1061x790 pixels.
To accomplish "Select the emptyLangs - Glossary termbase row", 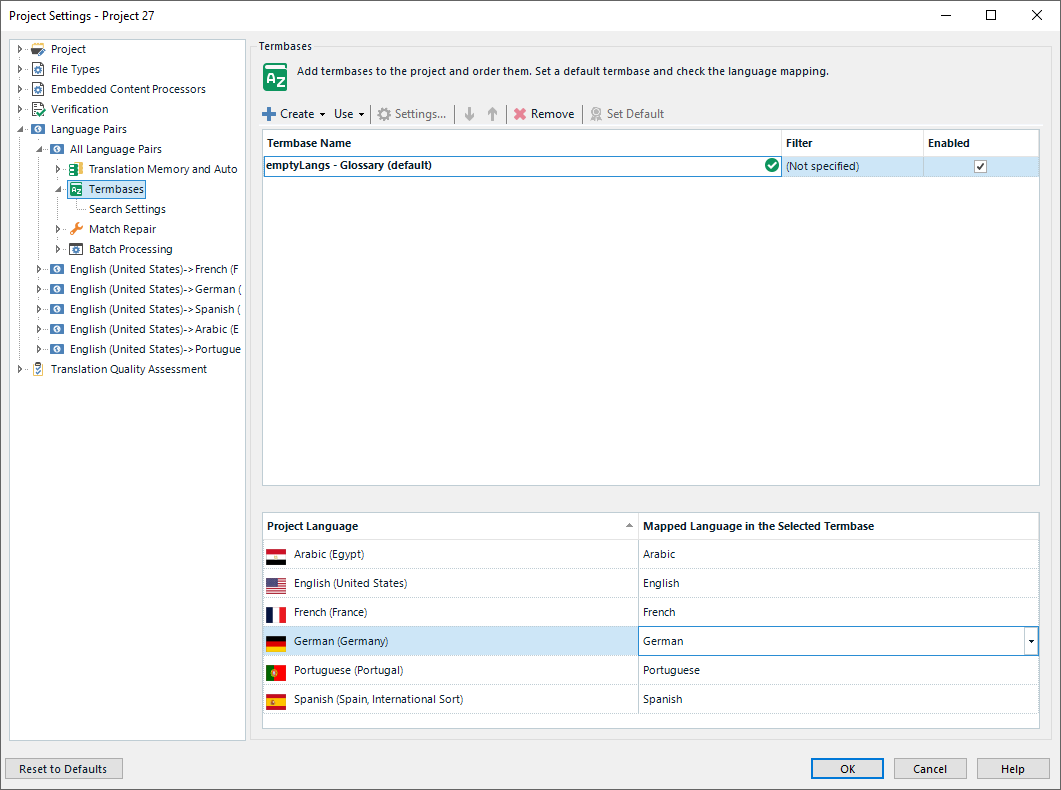I will [522, 166].
